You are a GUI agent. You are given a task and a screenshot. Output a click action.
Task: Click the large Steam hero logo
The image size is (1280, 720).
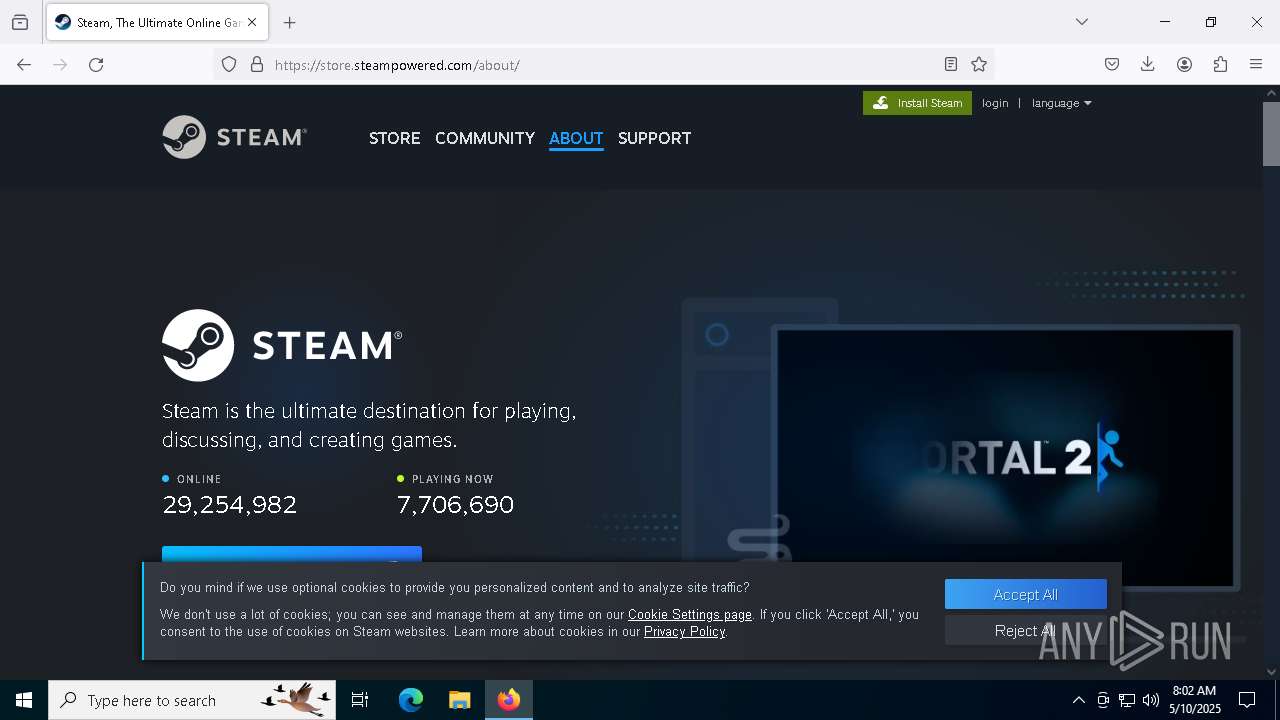[x=282, y=345]
